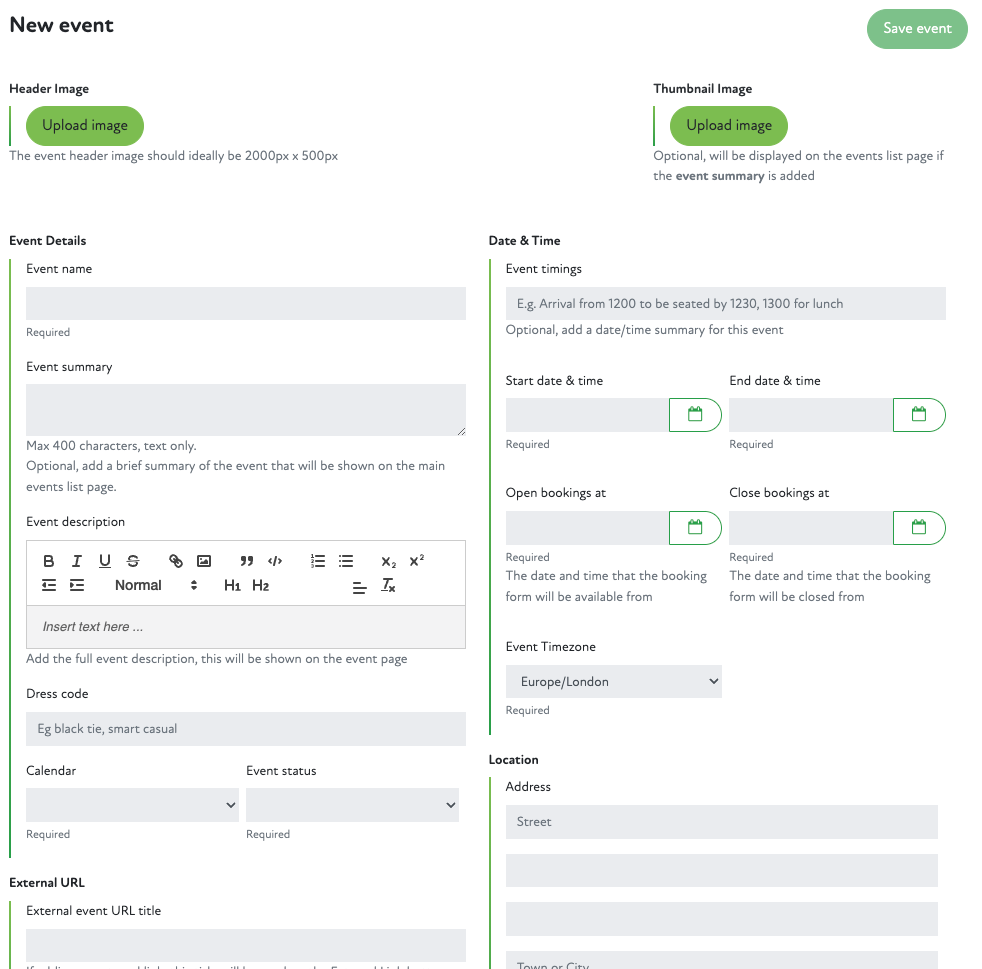Apply italic formatting in the editor

click(77, 561)
